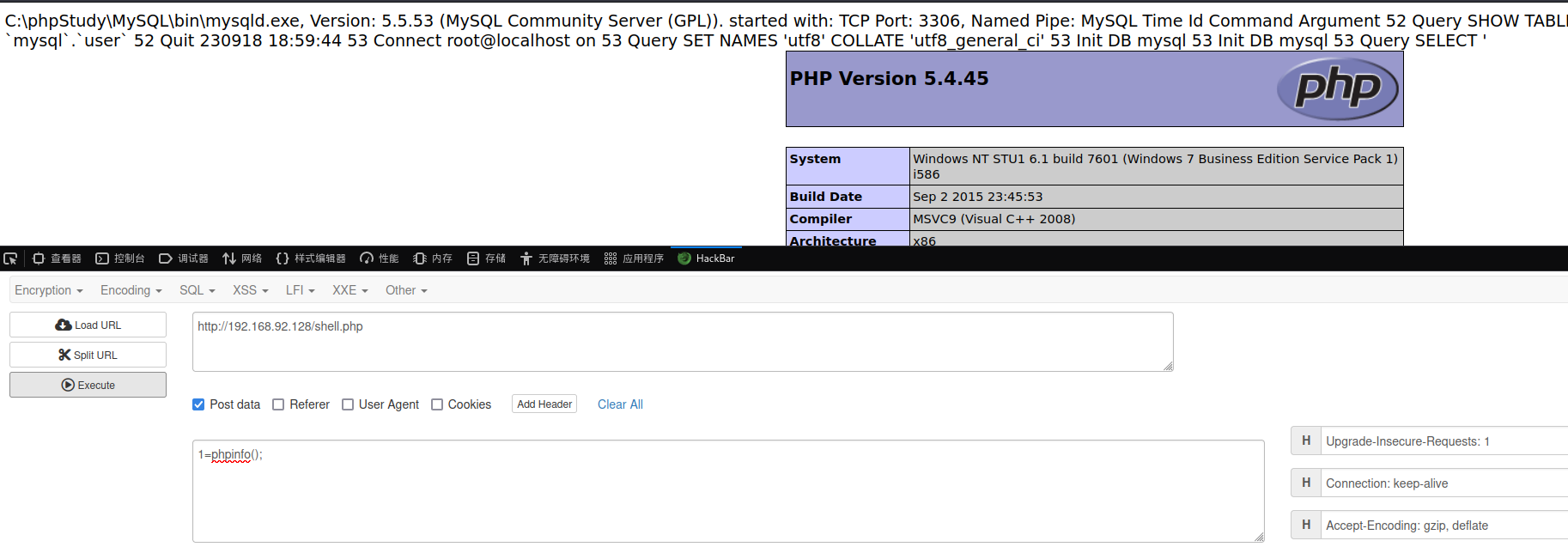Tick the Cookies checkbox
The width and height of the screenshot is (1568, 547).
coord(437,404)
